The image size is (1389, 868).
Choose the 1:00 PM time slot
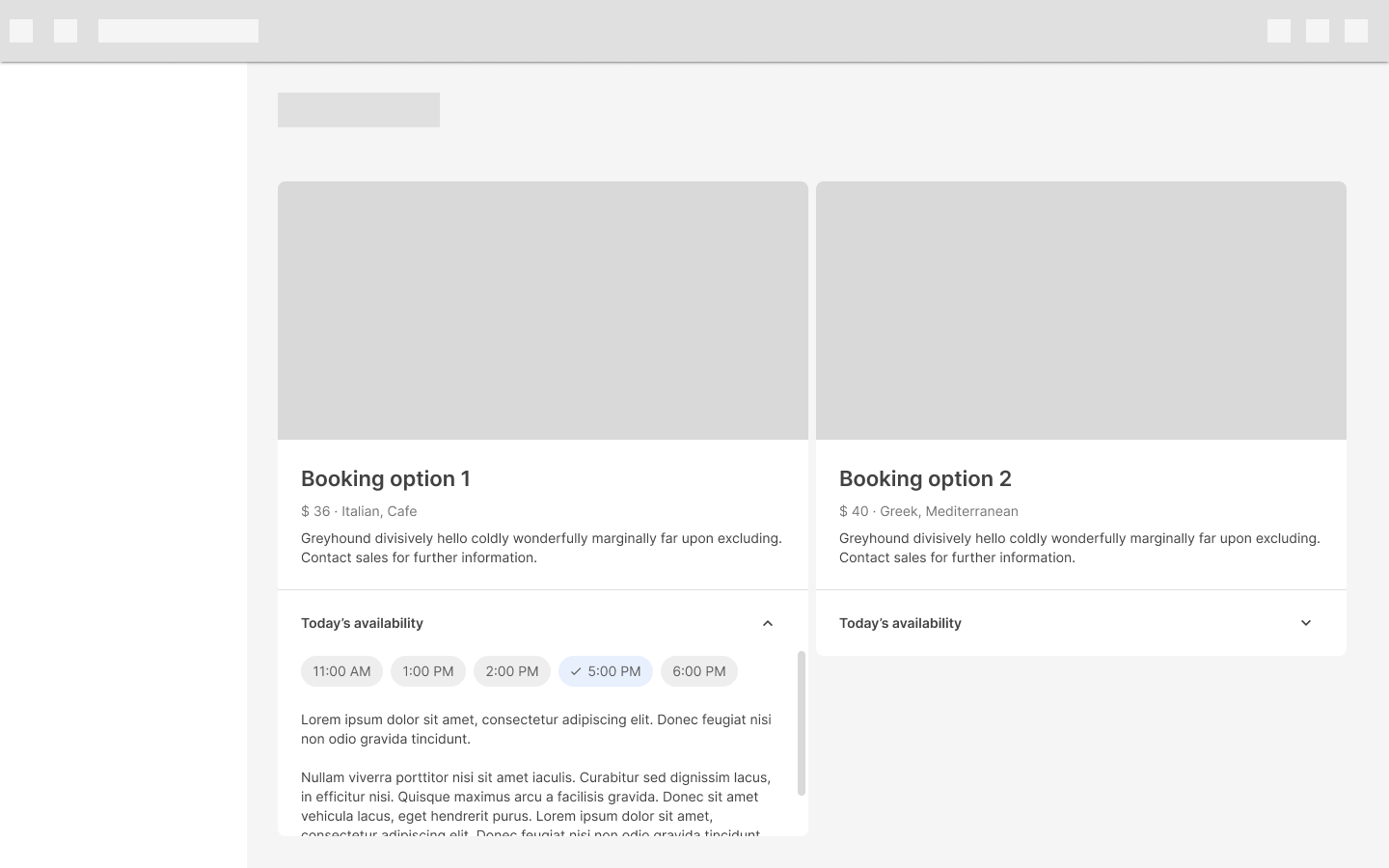click(428, 671)
